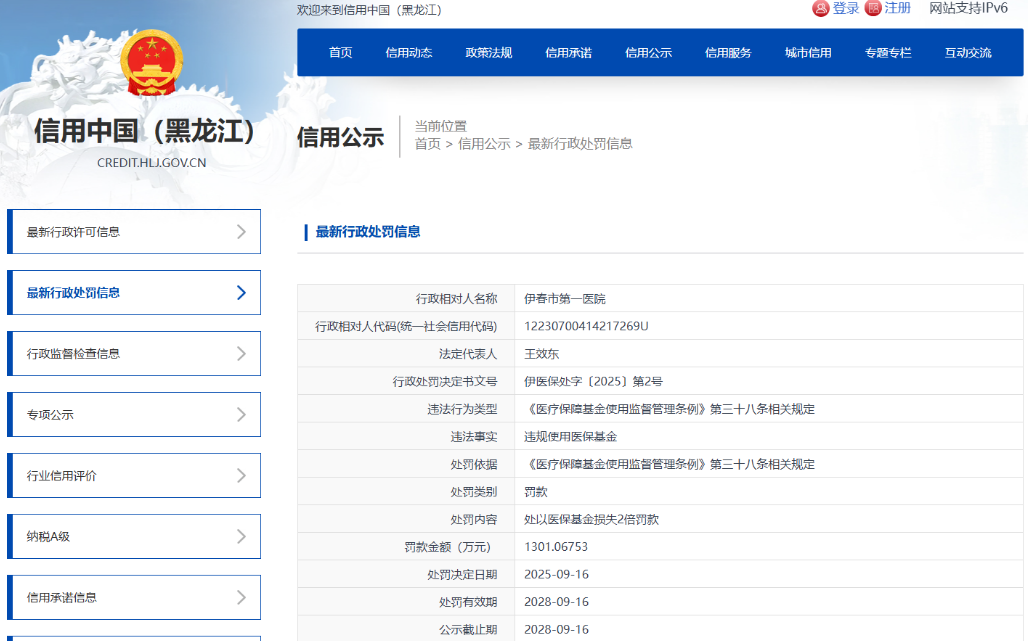Click chevron on 信用承诺信息
The image size is (1028, 641).
241,598
